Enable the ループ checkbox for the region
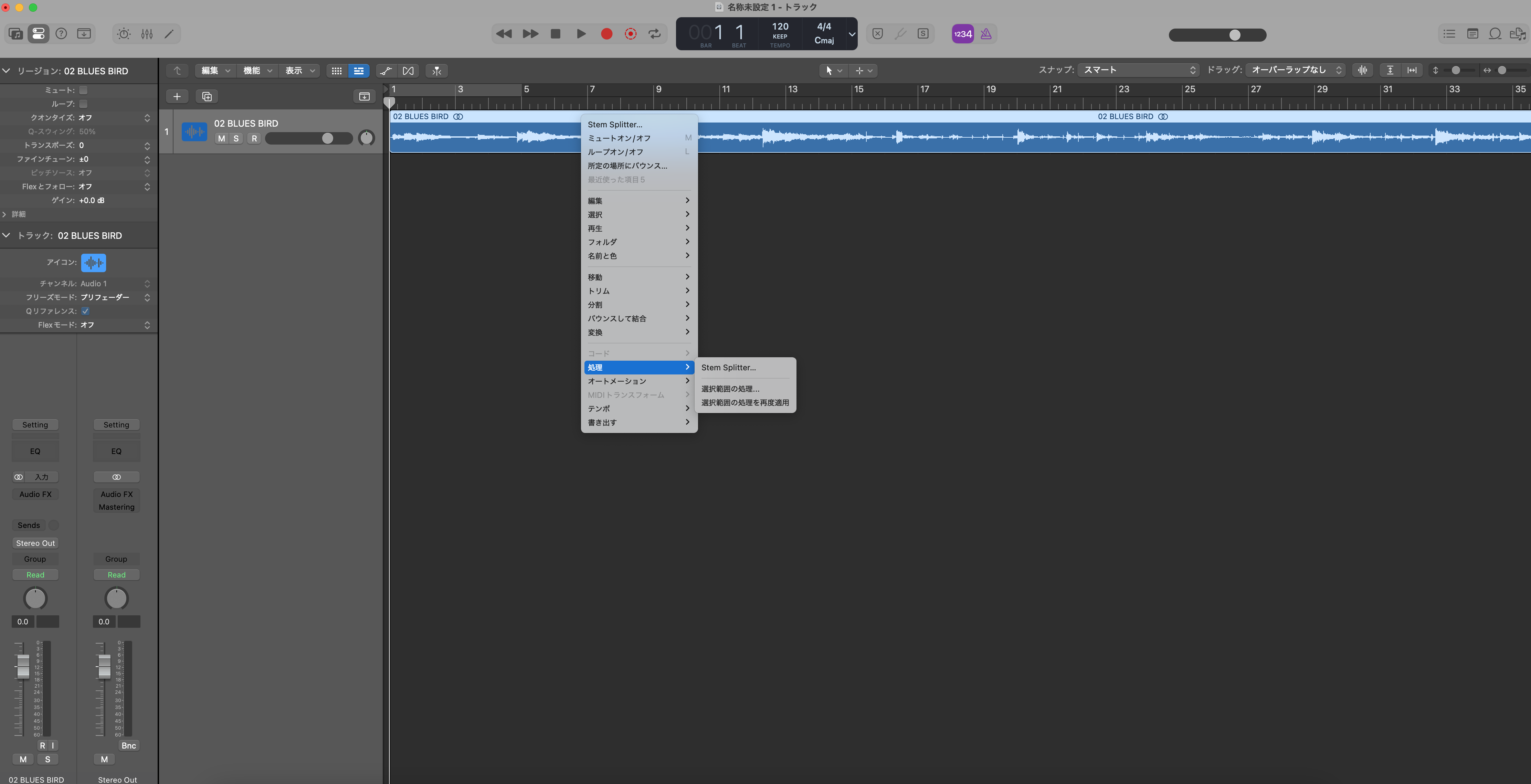1531x784 pixels. click(x=84, y=104)
